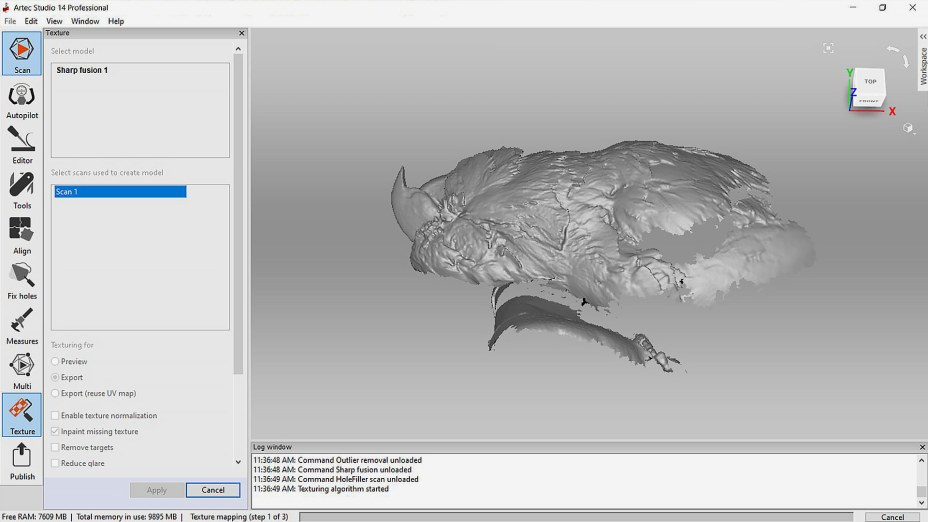Select the Preview texturing radio button

55,362
